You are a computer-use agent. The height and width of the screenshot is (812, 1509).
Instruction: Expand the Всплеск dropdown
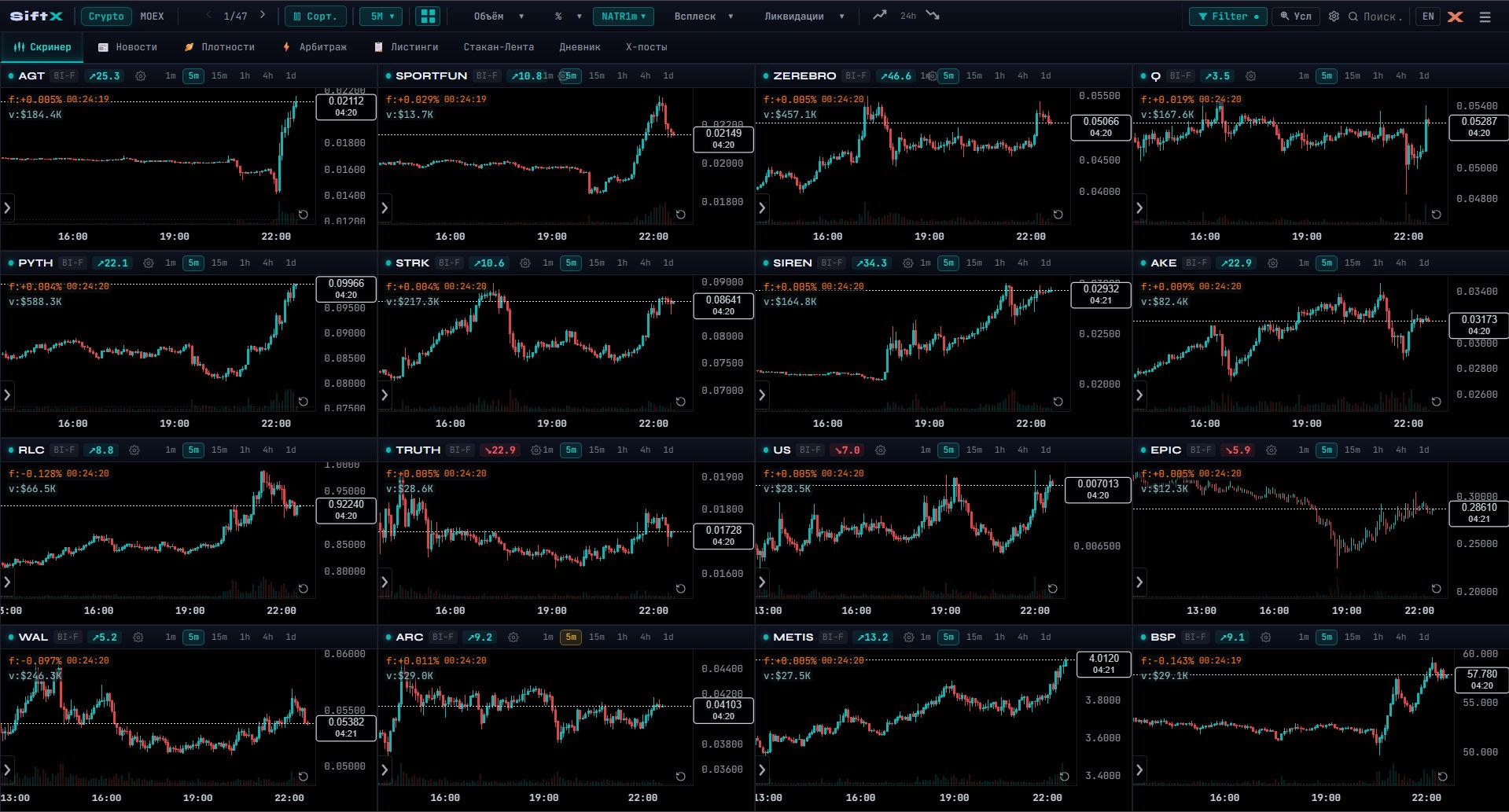coord(704,17)
